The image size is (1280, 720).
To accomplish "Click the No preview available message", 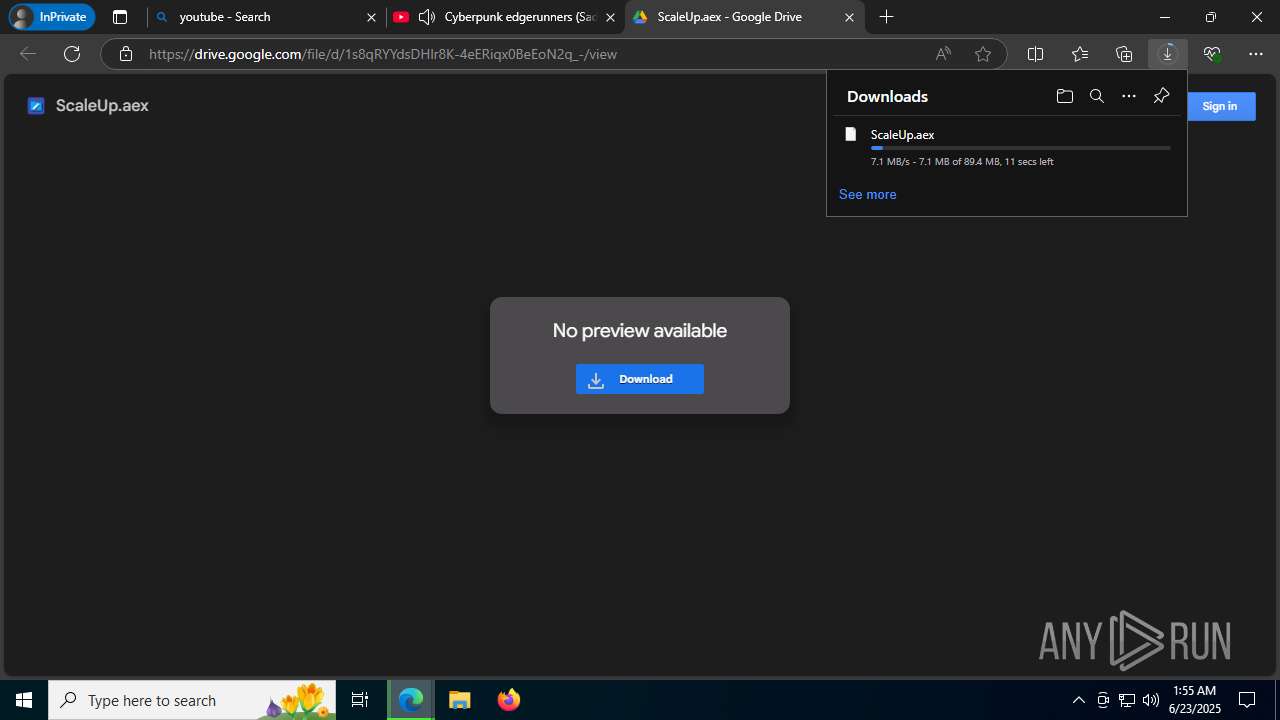I will [x=640, y=331].
